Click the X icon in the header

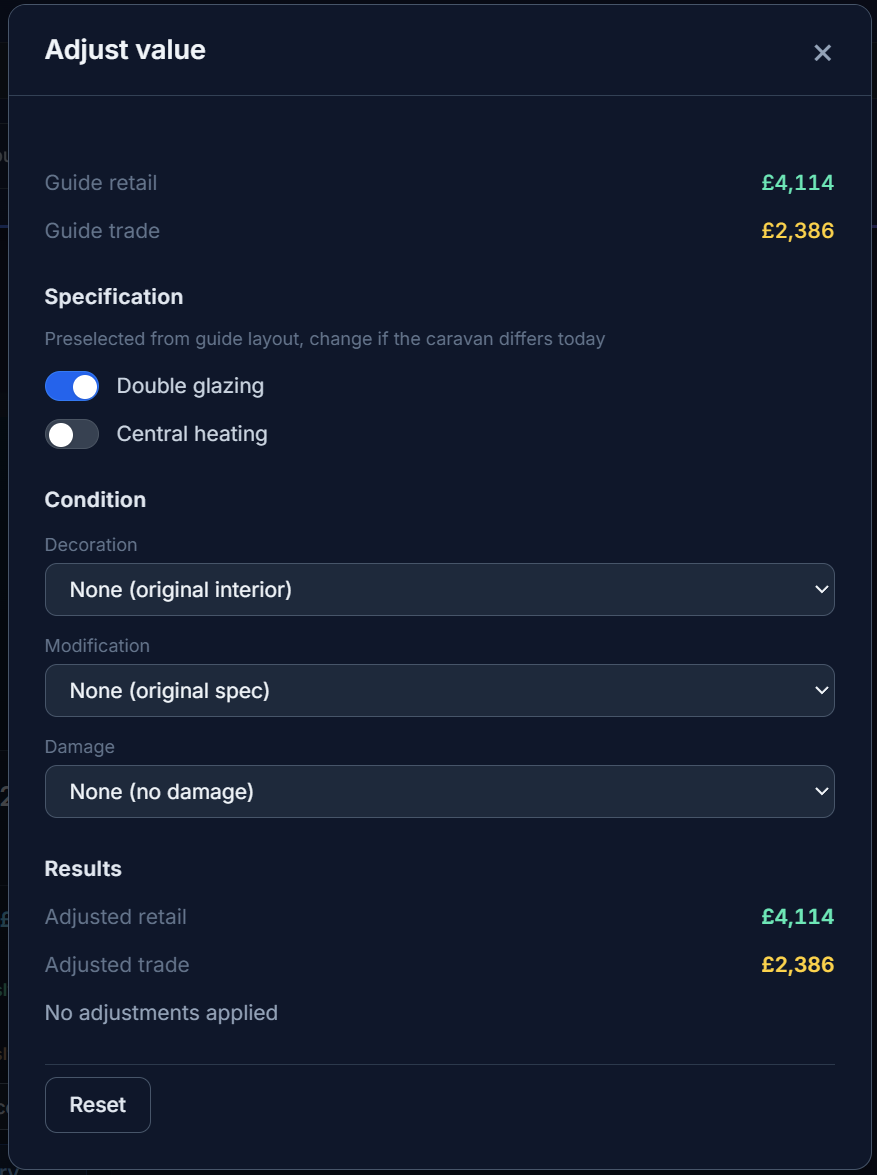tap(822, 53)
